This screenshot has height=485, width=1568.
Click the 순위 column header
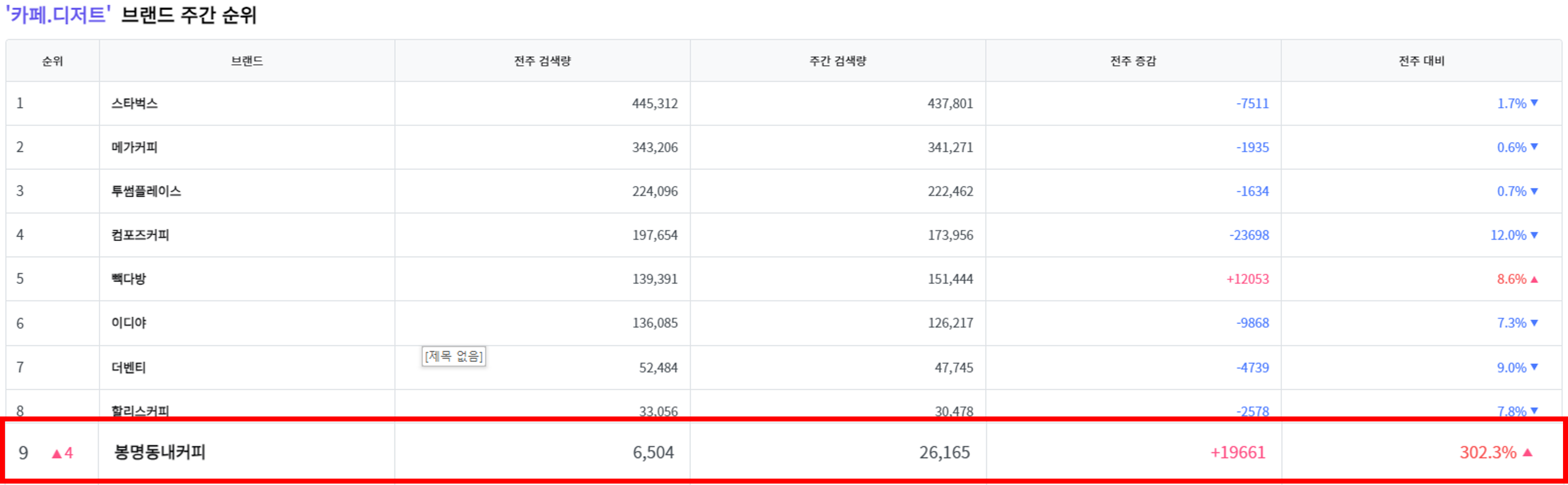pos(52,61)
